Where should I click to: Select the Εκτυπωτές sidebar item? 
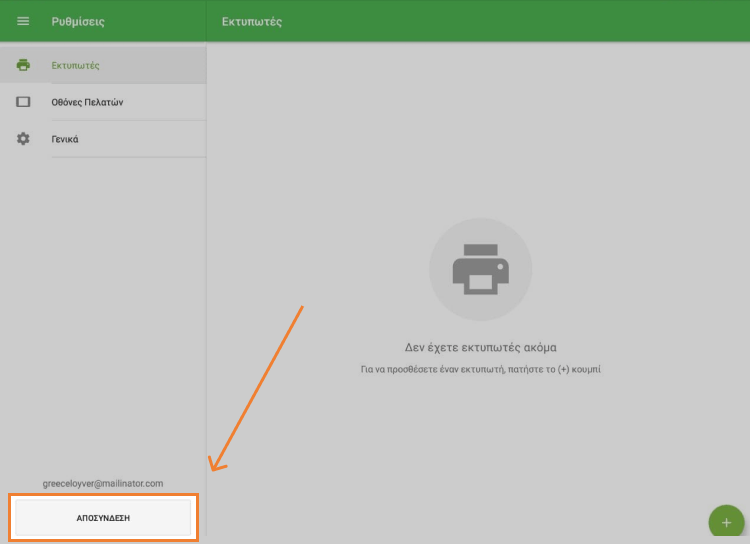click(x=76, y=65)
